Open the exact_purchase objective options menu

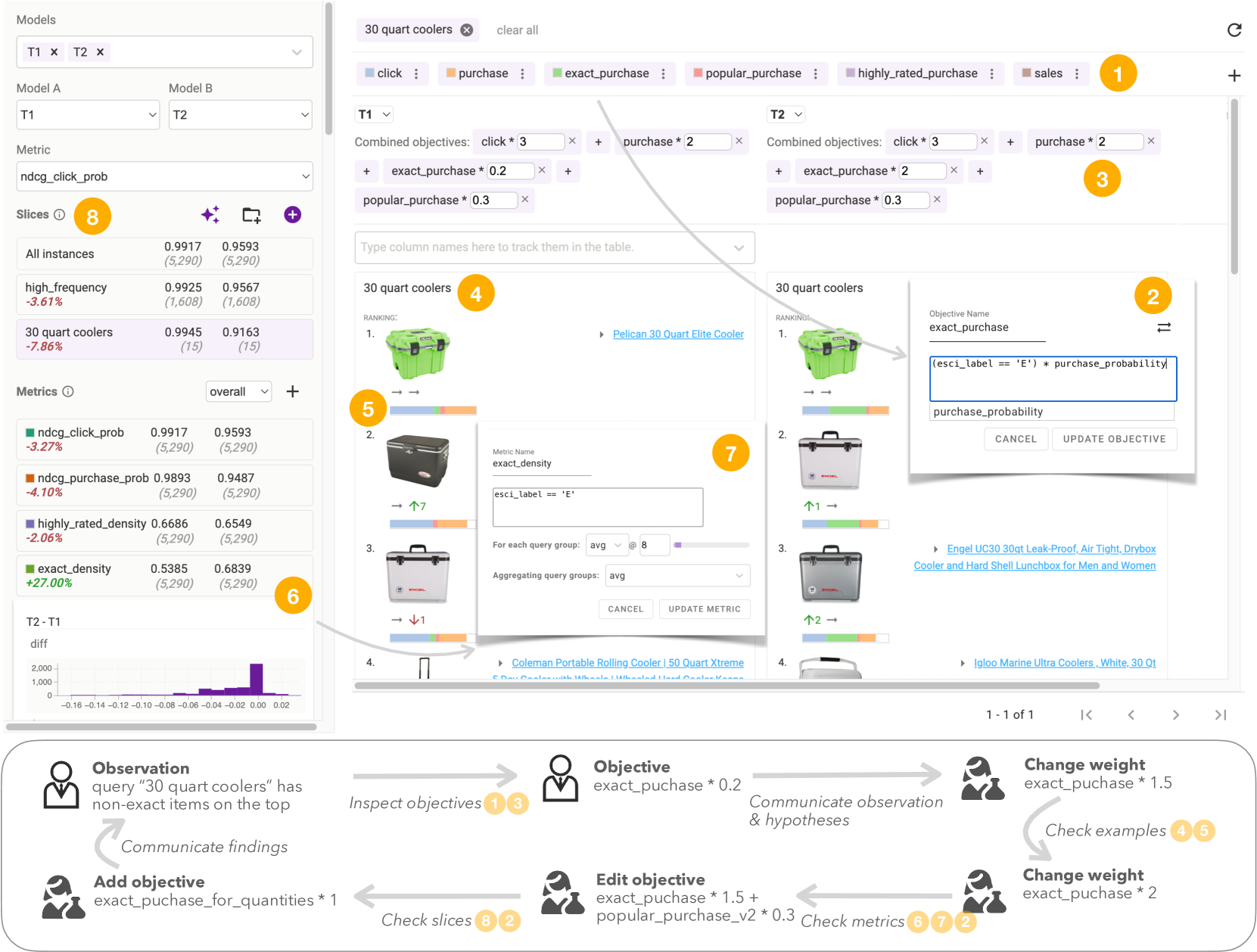[x=663, y=73]
